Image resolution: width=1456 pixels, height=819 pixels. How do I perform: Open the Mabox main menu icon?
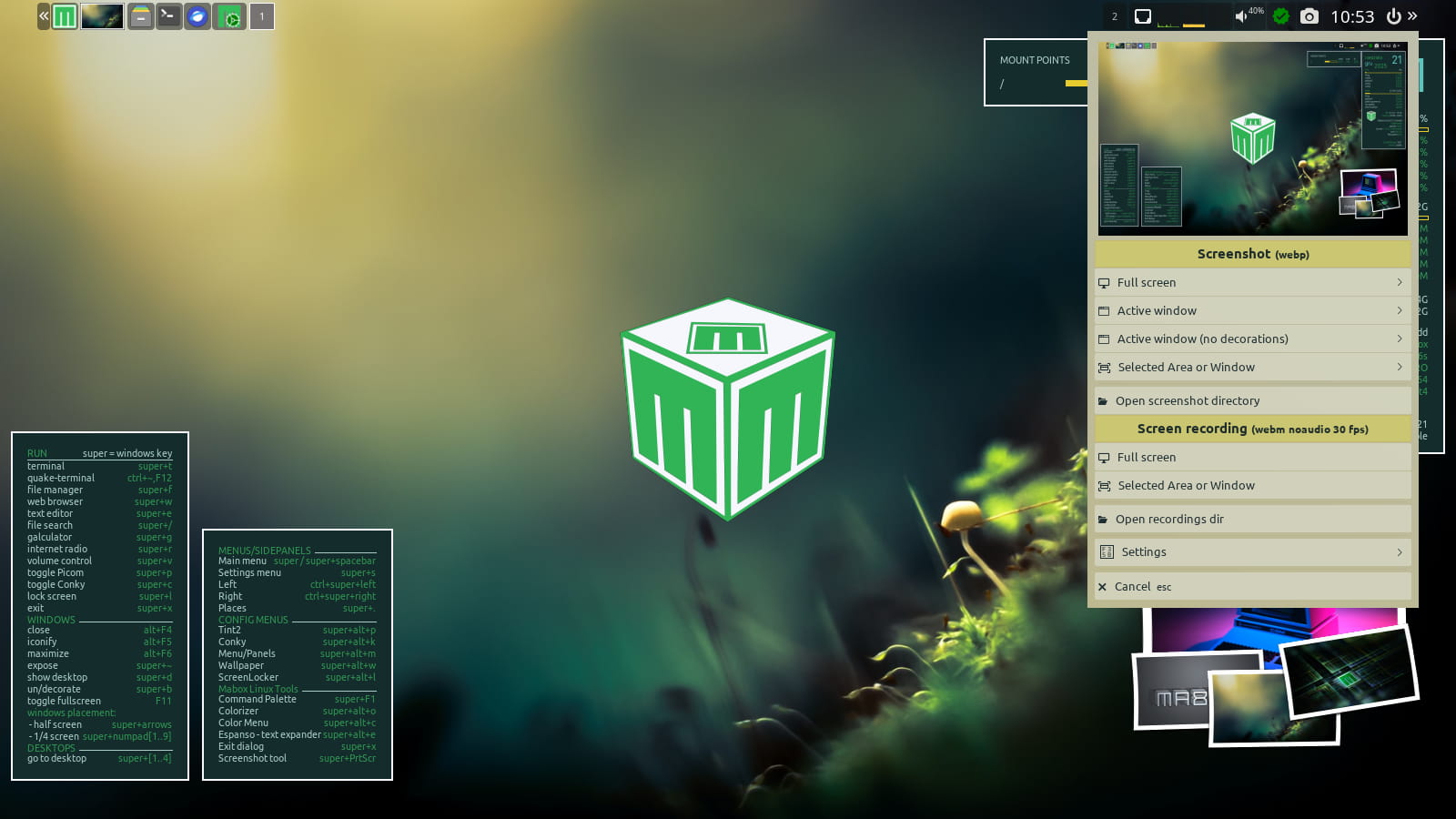(x=65, y=16)
